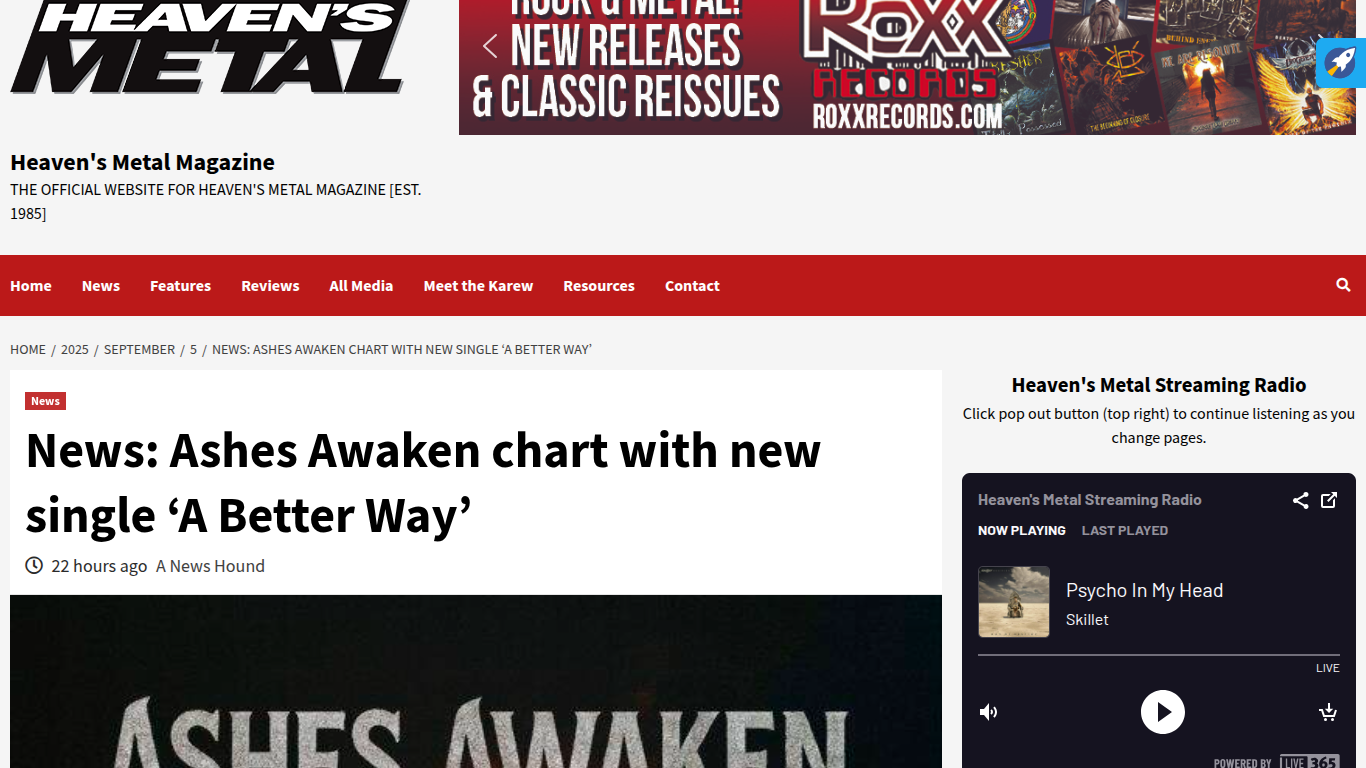
Task: Pop out the streaming radio player
Action: [x=1329, y=500]
